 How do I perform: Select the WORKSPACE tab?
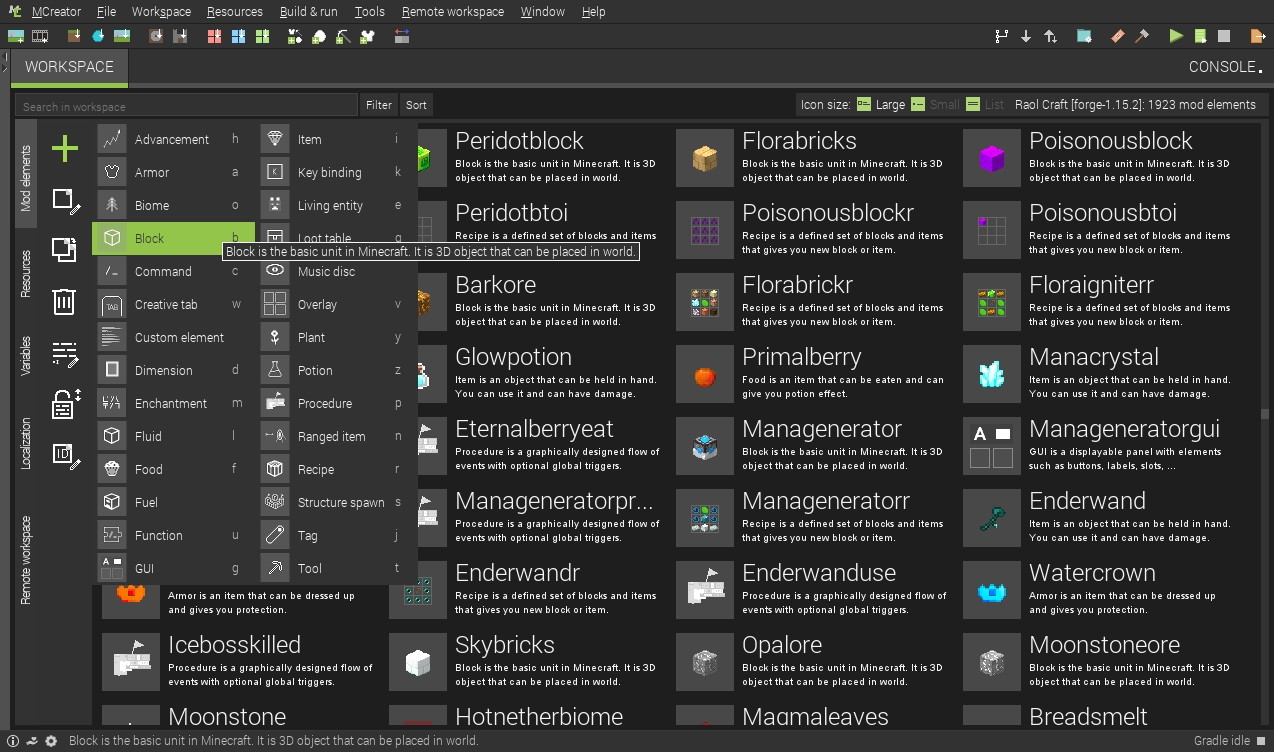coord(69,67)
